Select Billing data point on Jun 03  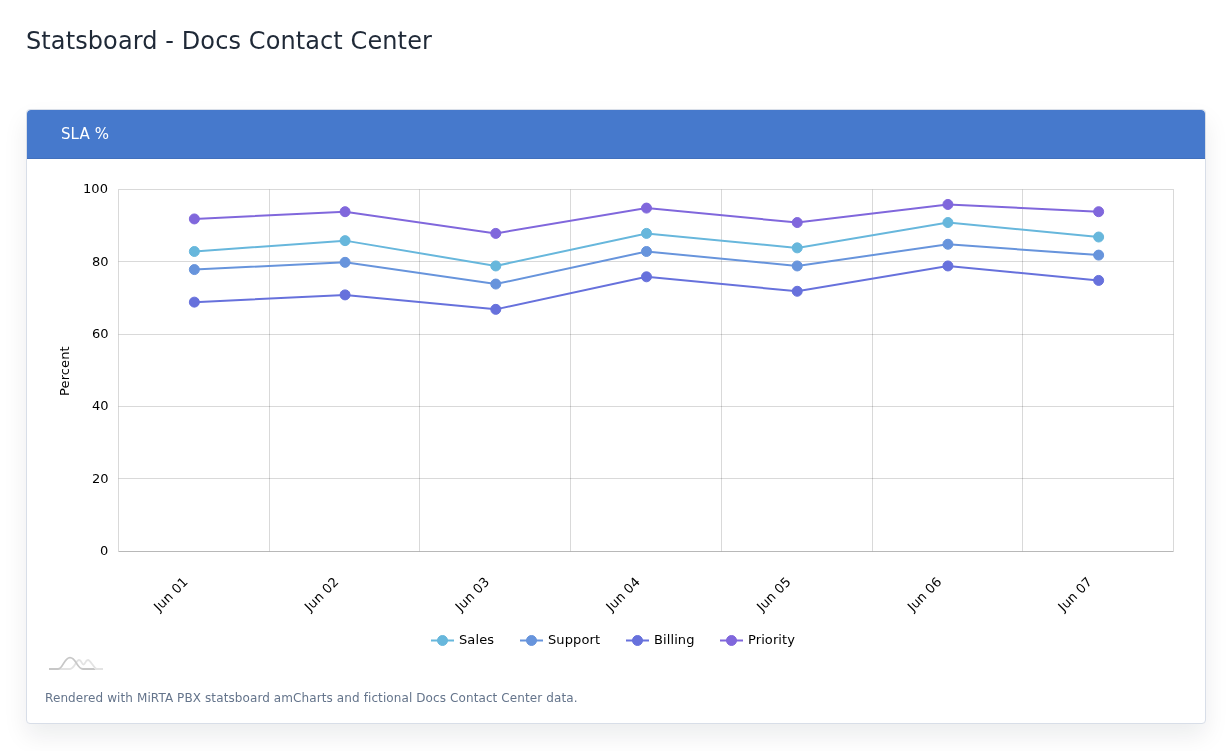(x=496, y=310)
